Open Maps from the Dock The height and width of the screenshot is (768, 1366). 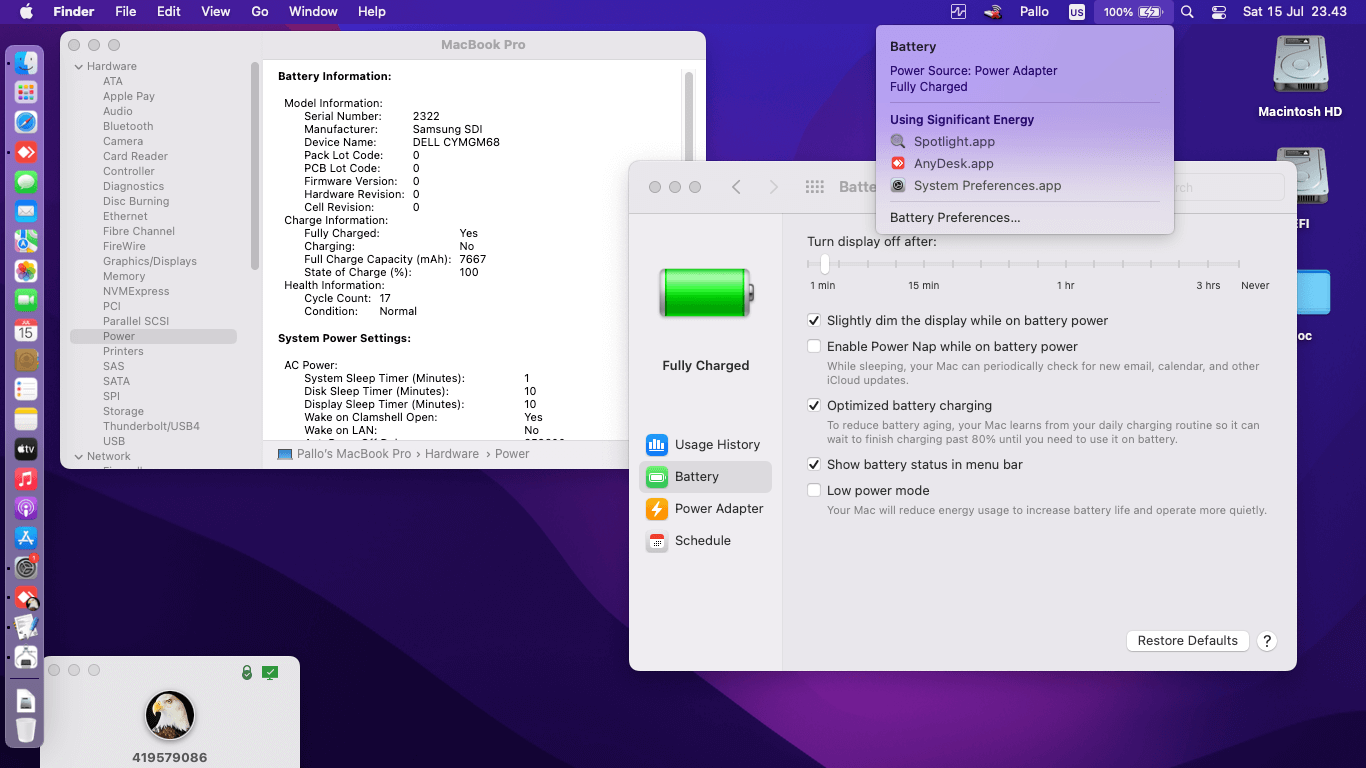26,241
